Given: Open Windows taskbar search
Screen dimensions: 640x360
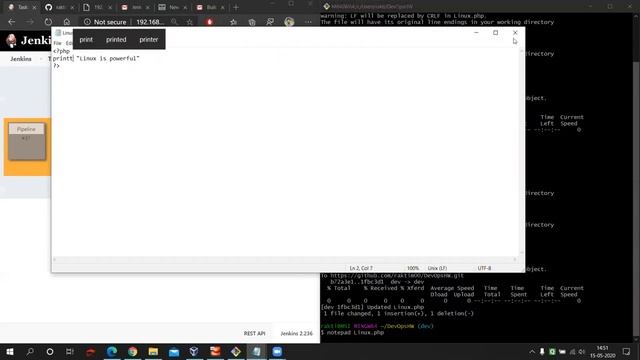Looking at the screenshot, I should coord(30,351).
